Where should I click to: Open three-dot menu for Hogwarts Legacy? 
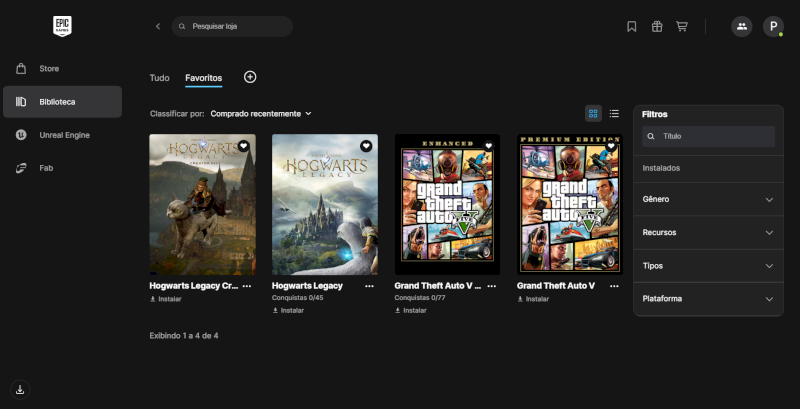tap(369, 286)
